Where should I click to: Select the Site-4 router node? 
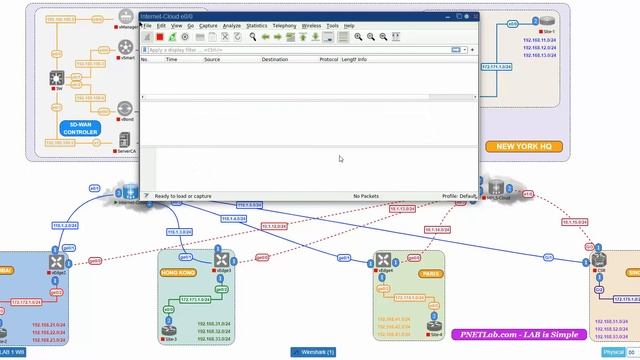(x=434, y=327)
